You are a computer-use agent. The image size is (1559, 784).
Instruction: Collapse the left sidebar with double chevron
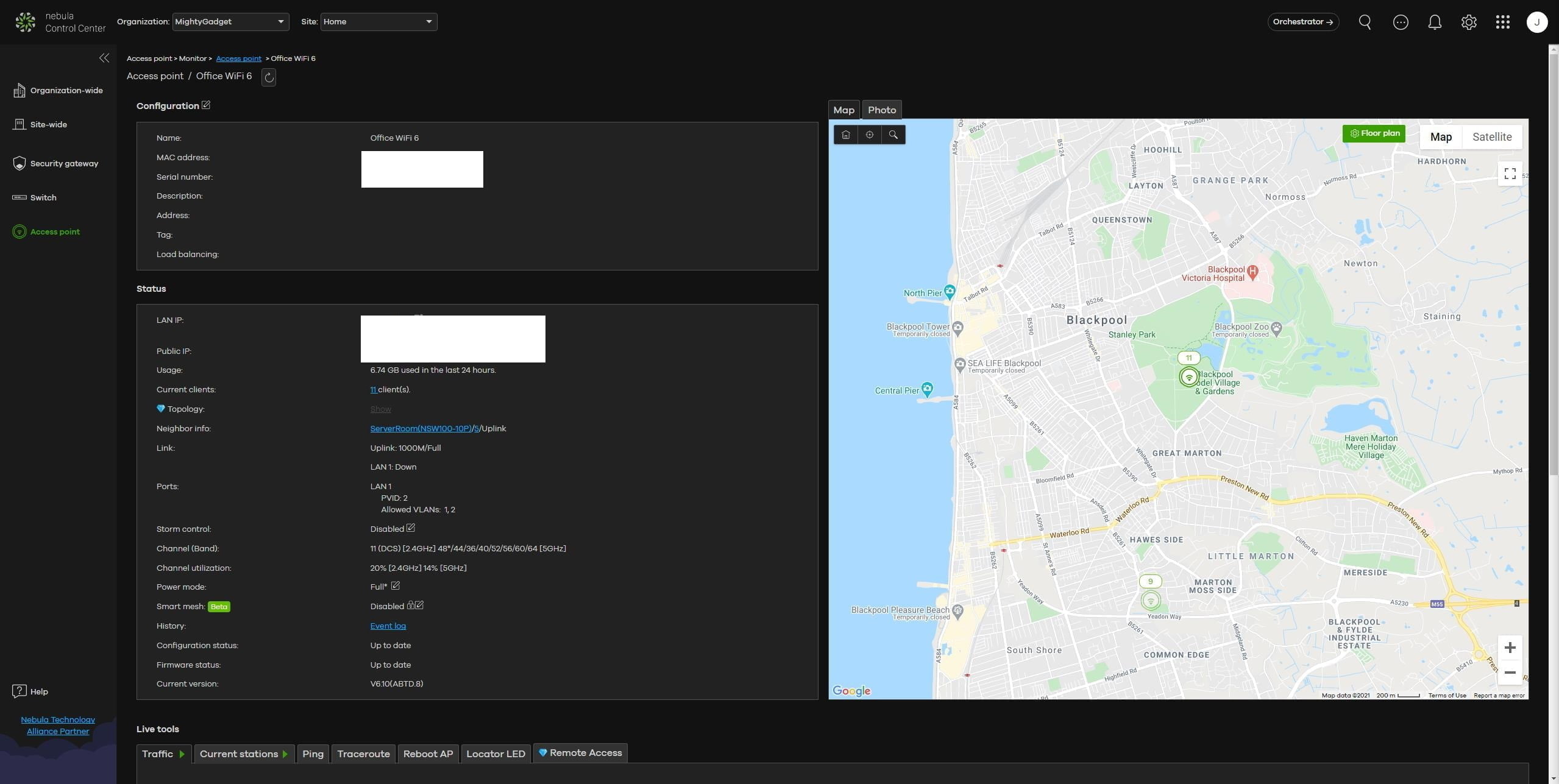click(104, 58)
